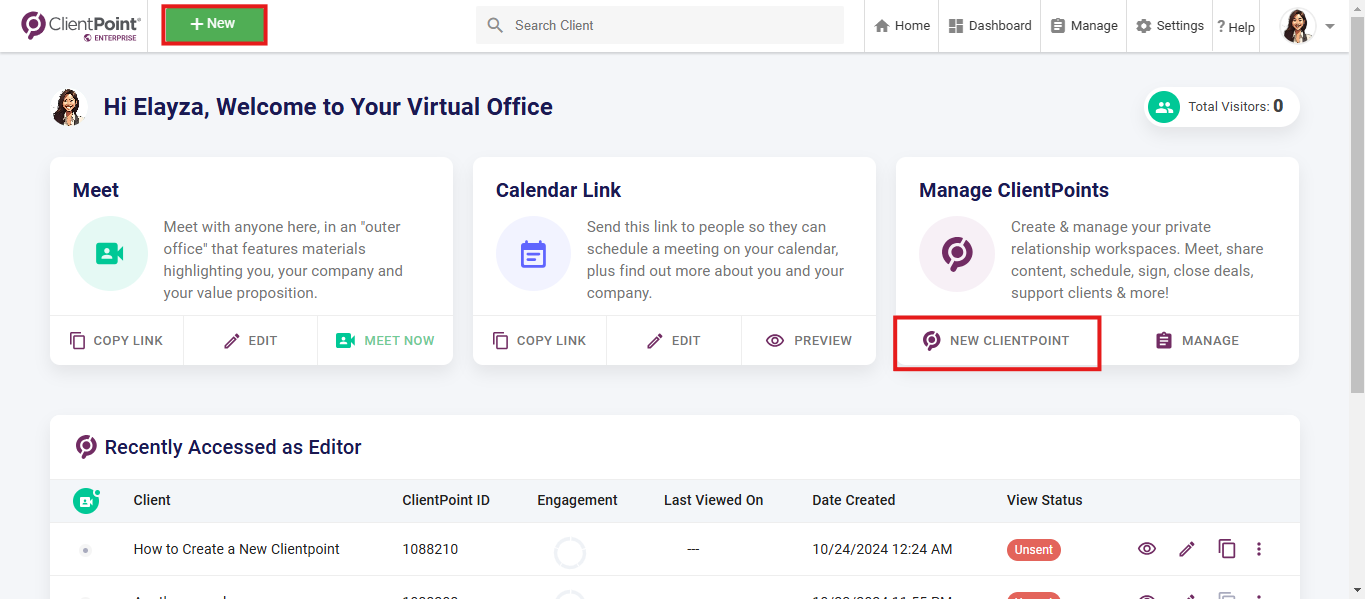Click the engagement ring for ClientPoint 1088210
The image size is (1365, 599).
click(x=570, y=553)
